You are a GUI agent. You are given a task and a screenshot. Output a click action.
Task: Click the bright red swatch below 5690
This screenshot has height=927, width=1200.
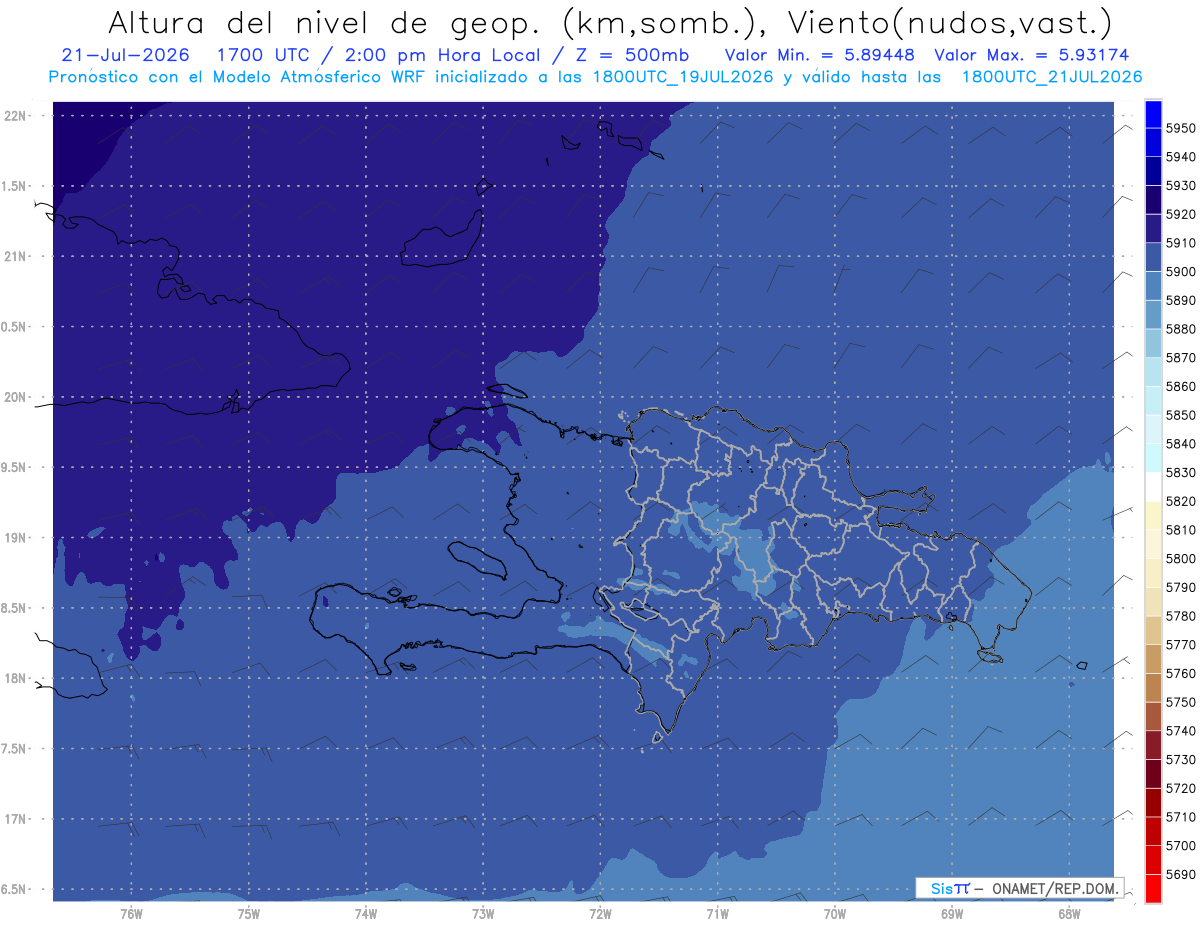click(x=1153, y=888)
